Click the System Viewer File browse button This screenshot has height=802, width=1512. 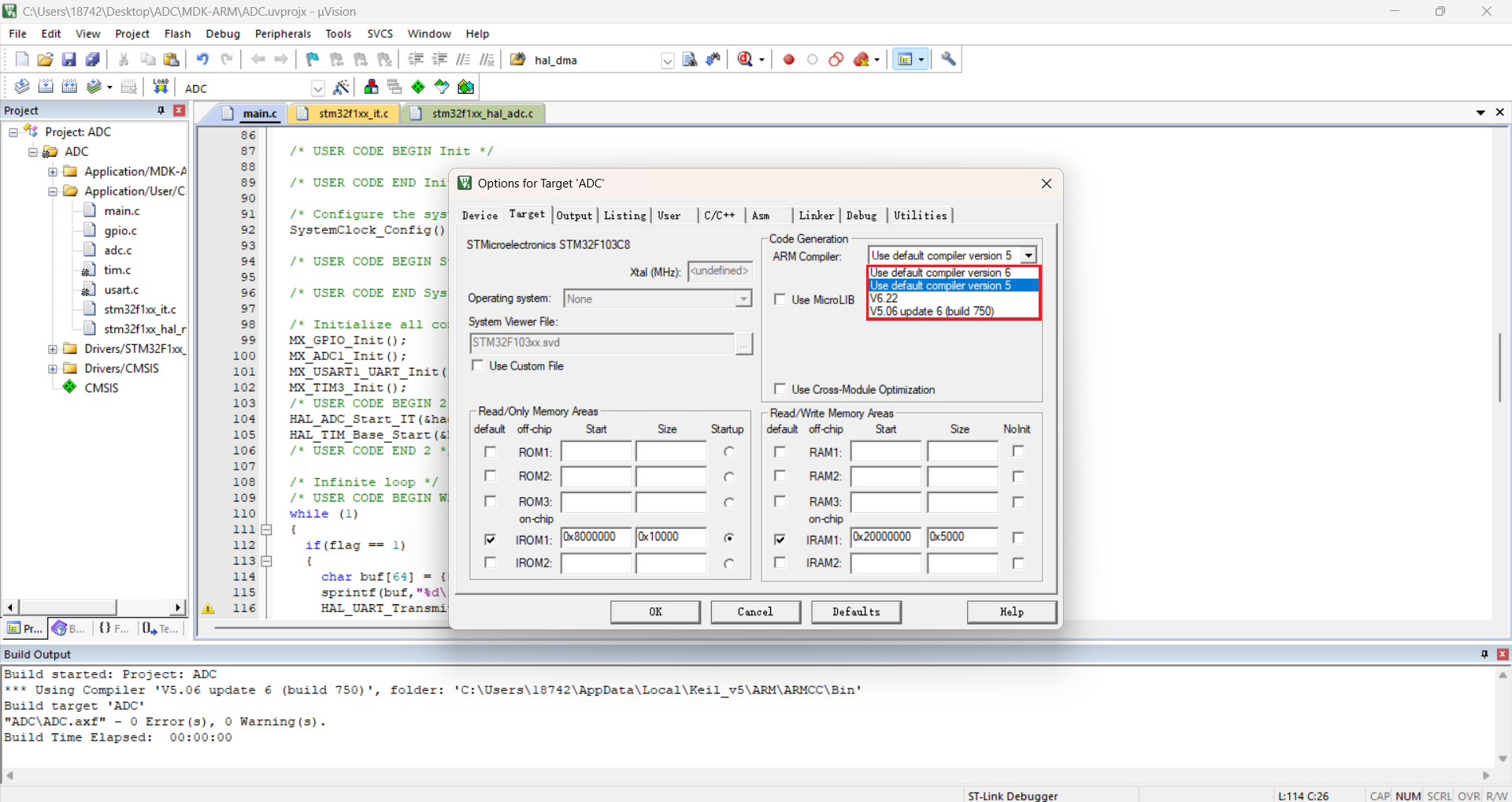click(x=744, y=343)
